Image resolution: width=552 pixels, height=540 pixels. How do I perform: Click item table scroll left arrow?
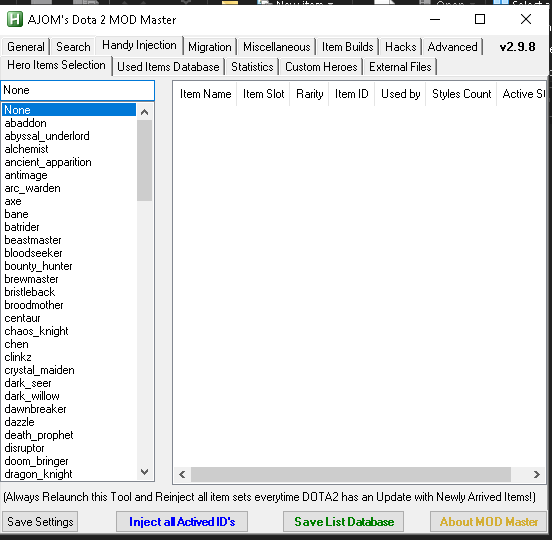[182, 475]
